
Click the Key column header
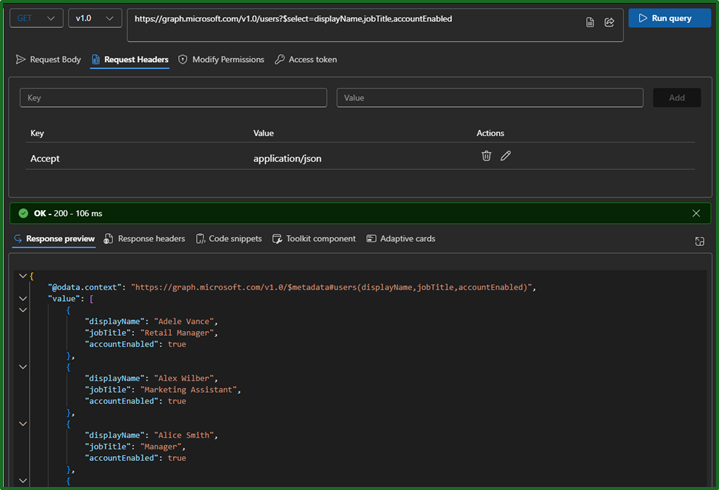(x=37, y=133)
